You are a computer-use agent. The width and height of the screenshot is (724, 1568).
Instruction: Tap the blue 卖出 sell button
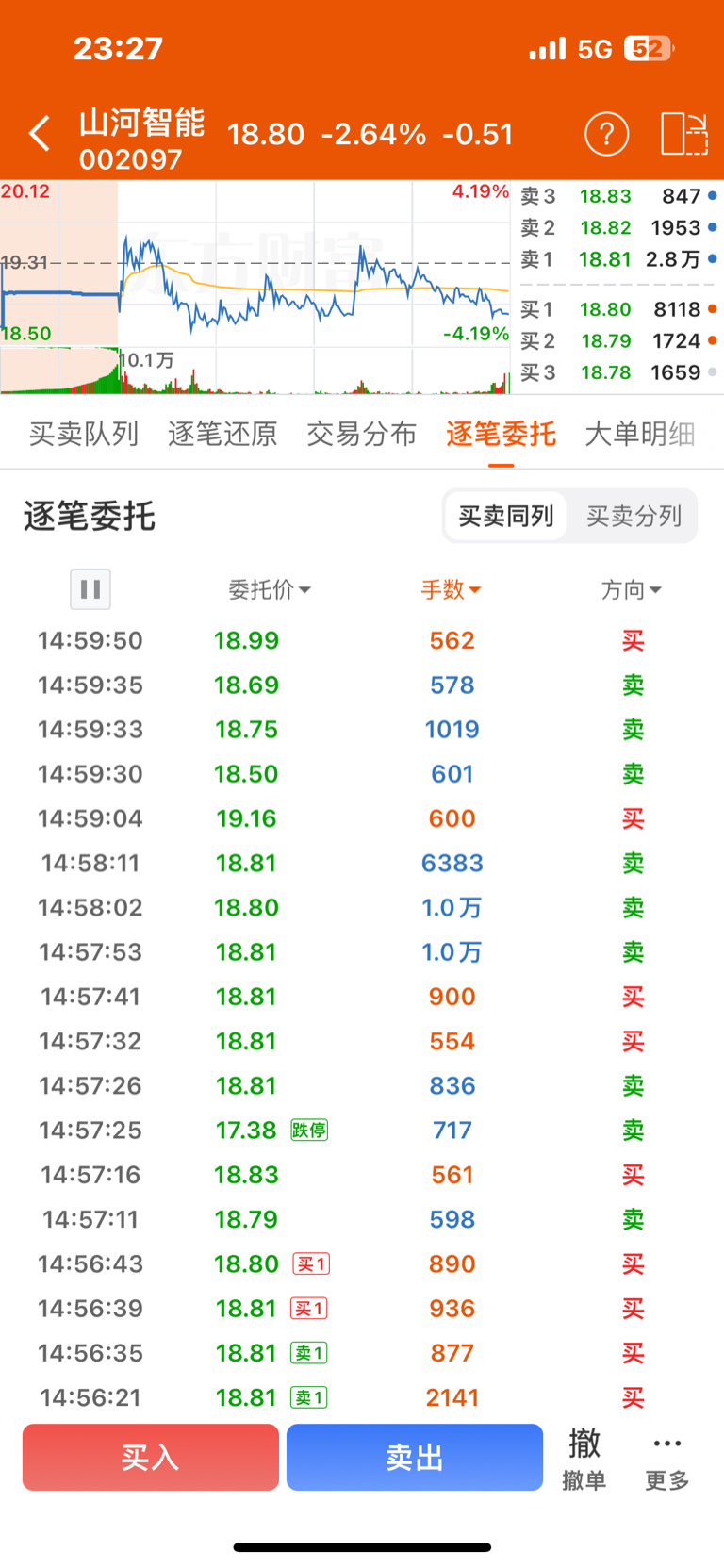(415, 1458)
